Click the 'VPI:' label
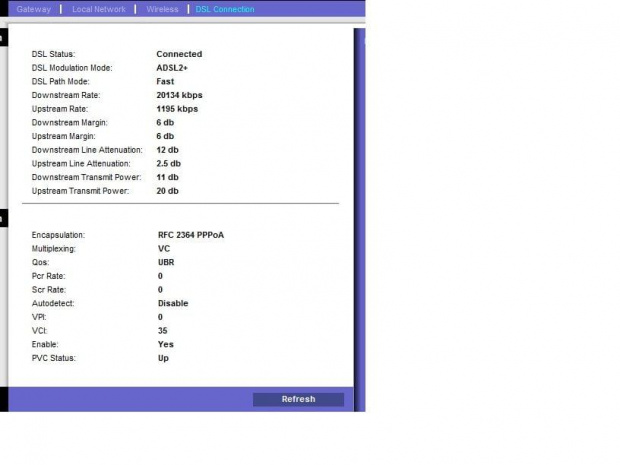The width and height of the screenshot is (620, 465). click(x=39, y=317)
